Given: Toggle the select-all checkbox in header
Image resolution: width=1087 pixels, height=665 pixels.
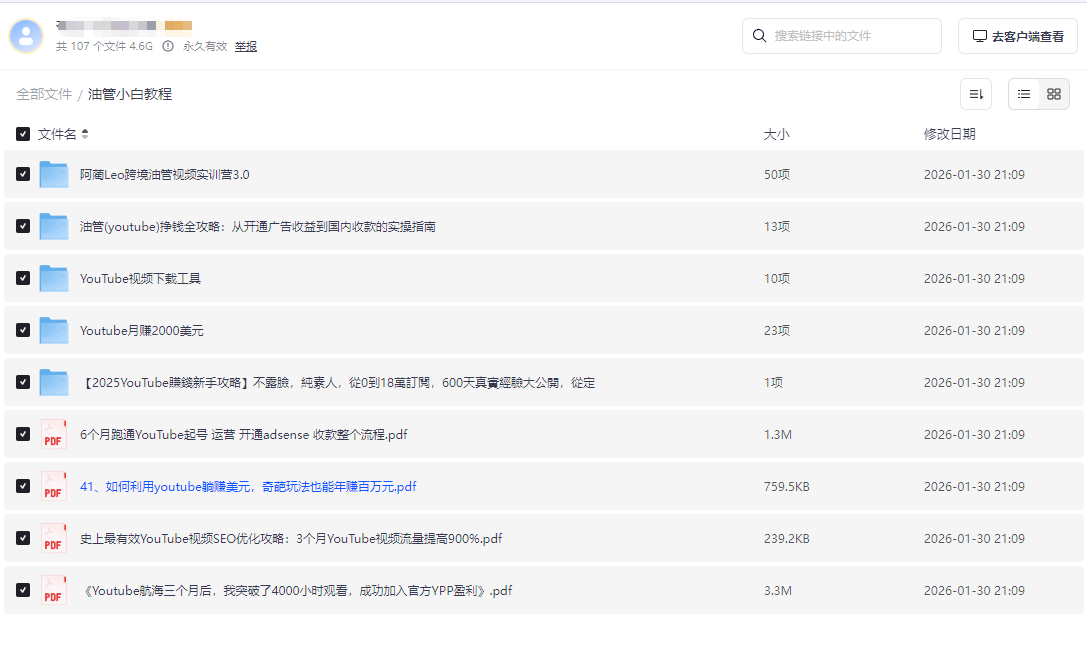Looking at the screenshot, I should [23, 134].
